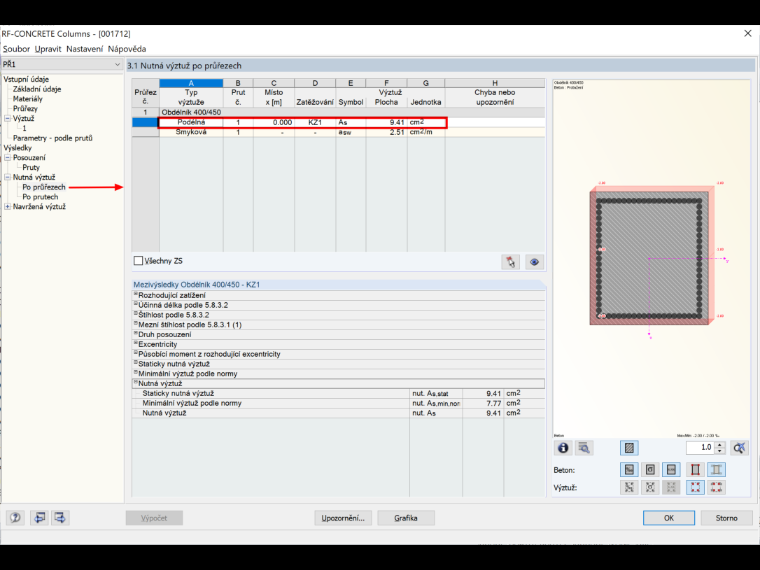This screenshot has height=570, width=760.
Task: Confirm with the OK button
Action: tap(669, 518)
